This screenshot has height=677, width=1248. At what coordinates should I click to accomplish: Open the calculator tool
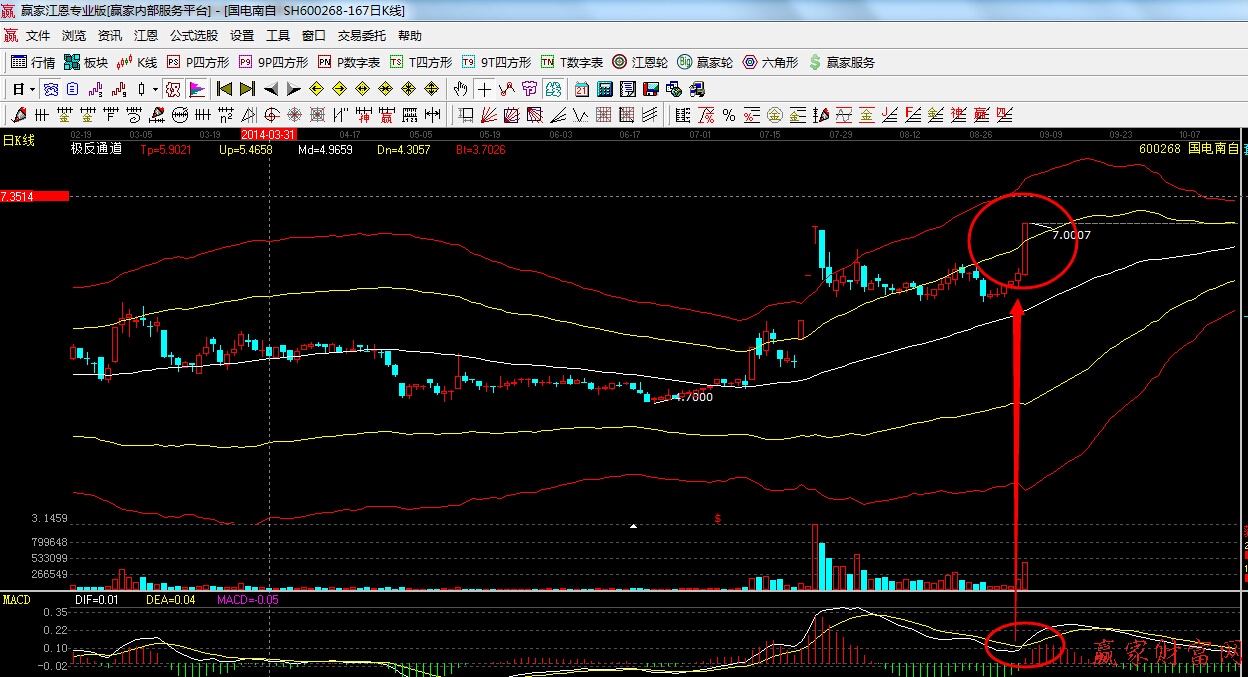[x=603, y=89]
